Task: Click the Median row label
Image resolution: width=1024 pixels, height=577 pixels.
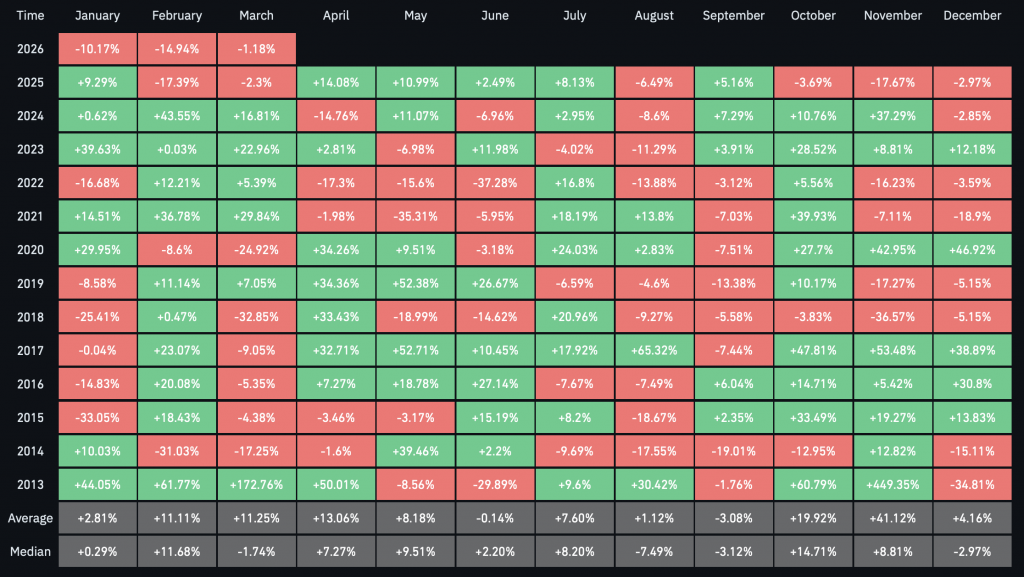Action: (29, 552)
